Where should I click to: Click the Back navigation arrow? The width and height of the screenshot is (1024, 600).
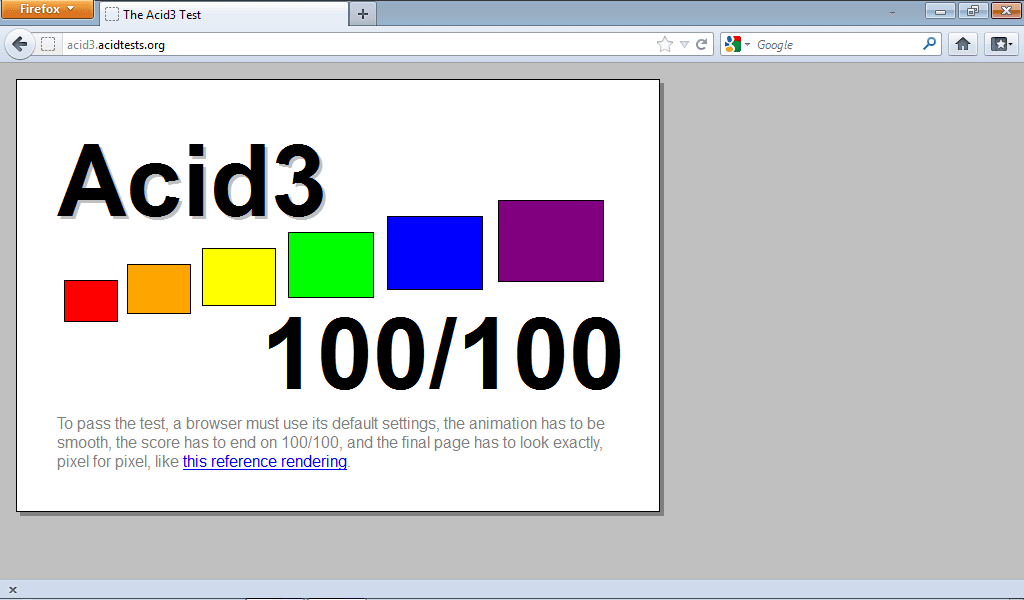(20, 44)
